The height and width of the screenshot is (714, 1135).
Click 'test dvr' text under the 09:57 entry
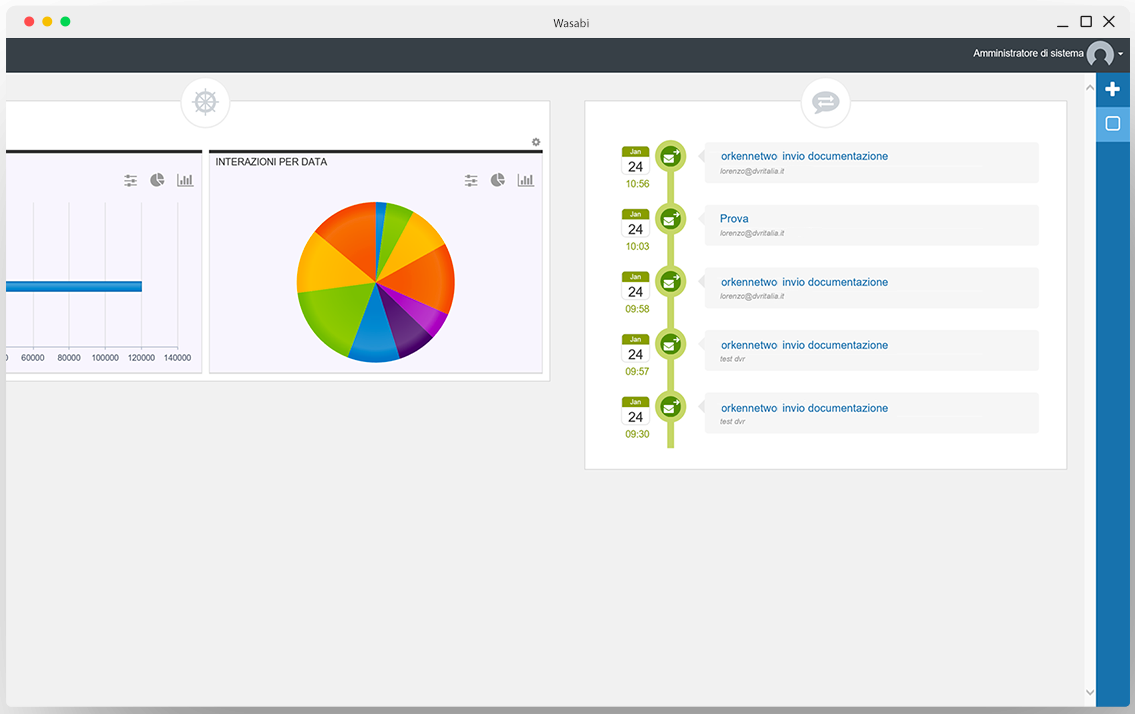point(733,359)
